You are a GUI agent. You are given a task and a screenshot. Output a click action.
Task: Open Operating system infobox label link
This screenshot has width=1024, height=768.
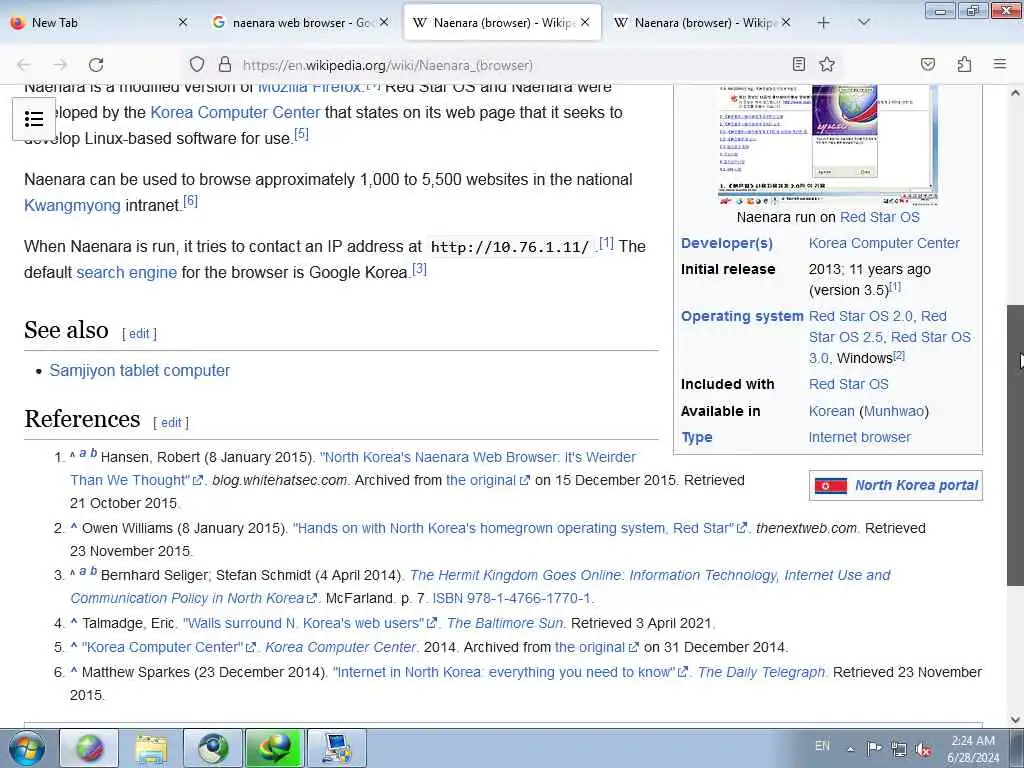pos(742,316)
